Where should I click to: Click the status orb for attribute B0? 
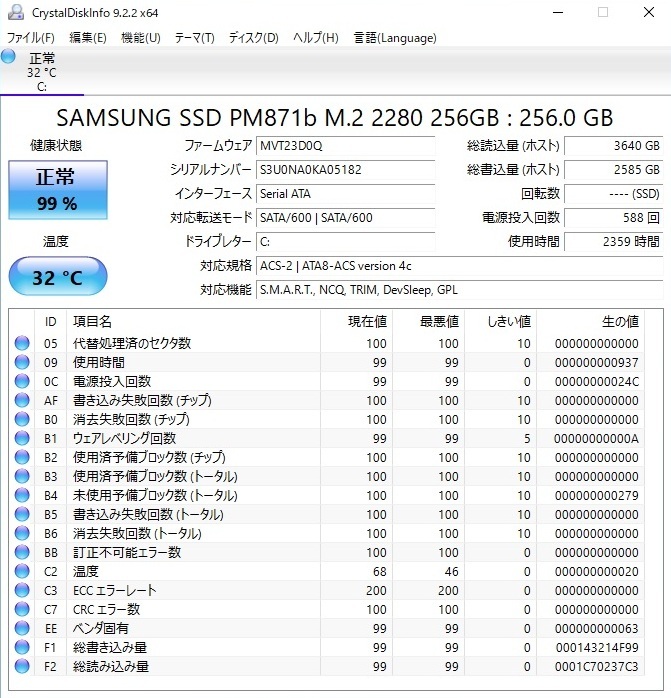click(x=22, y=419)
